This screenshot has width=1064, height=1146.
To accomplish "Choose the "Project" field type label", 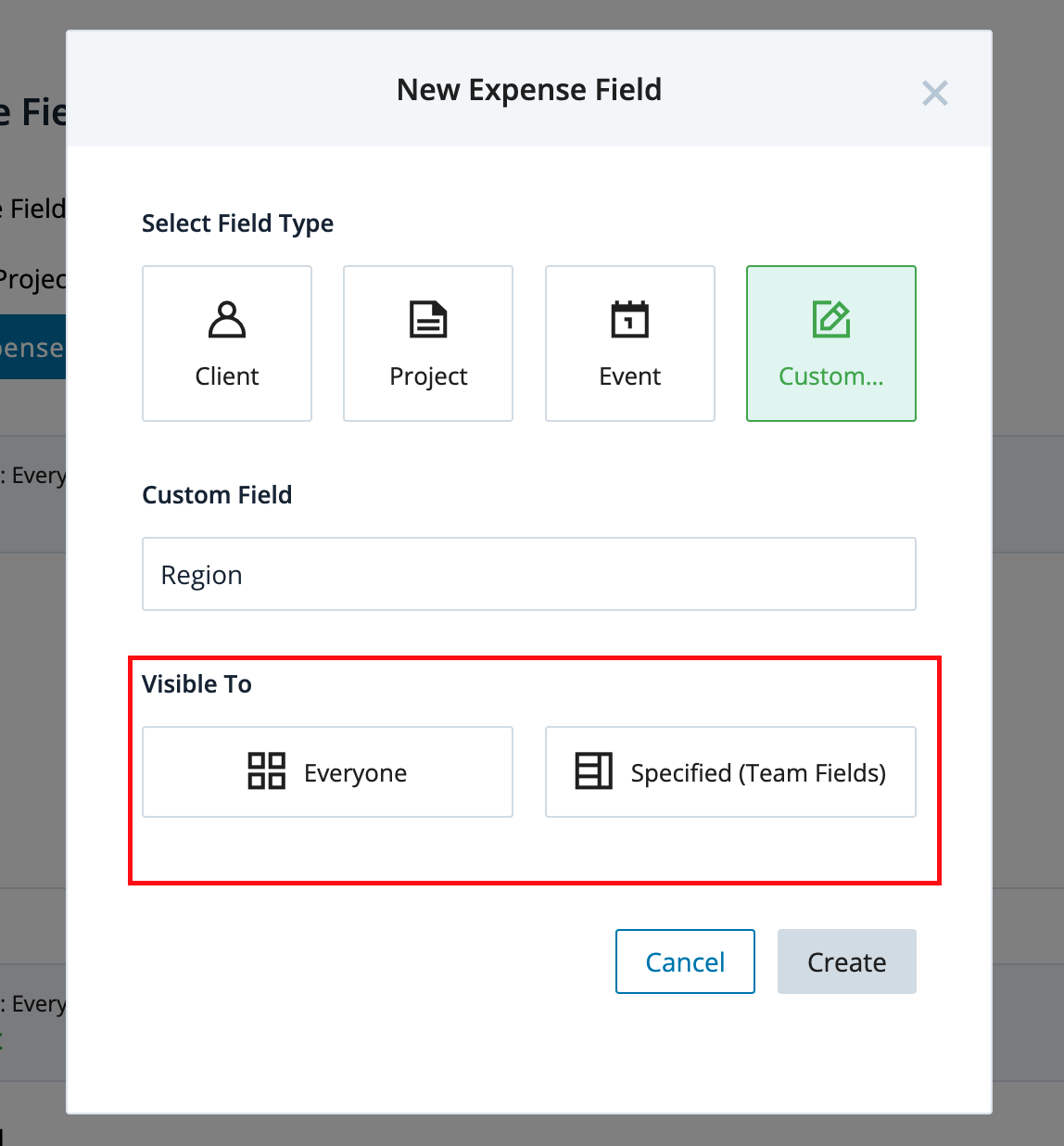I will [x=428, y=376].
